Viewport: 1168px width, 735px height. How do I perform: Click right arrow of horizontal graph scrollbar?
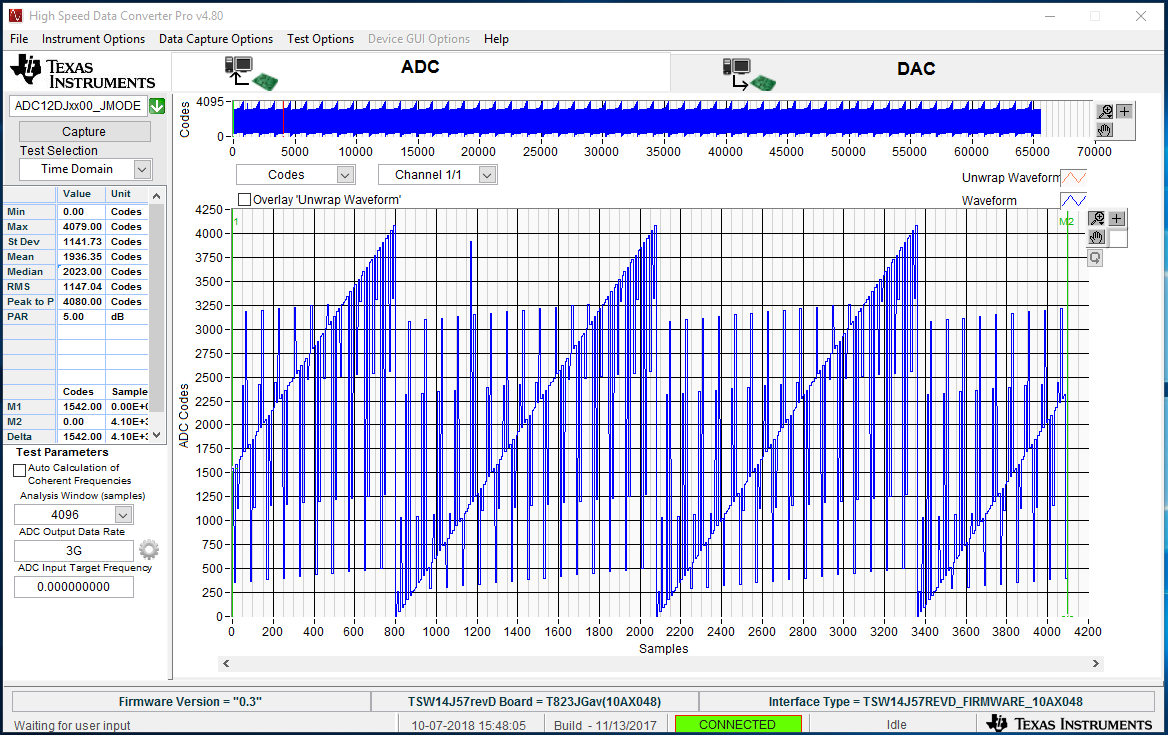[1096, 663]
